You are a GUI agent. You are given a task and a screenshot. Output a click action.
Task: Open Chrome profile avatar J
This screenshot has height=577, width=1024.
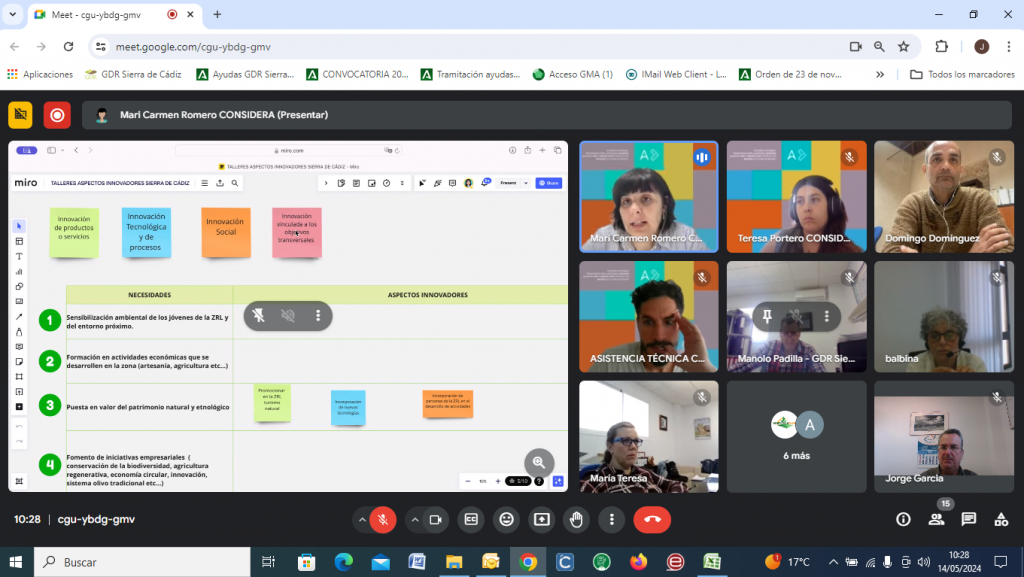coord(981,46)
